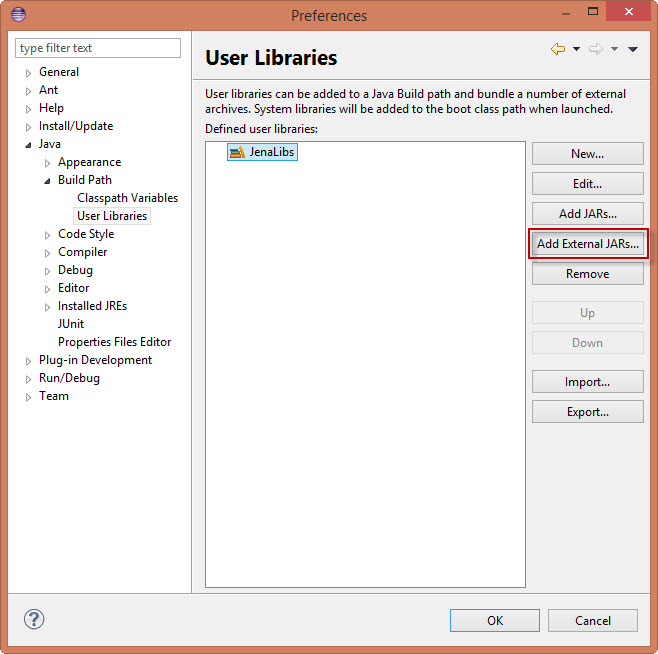Open the preferences view menu triangle
Viewport: 658px width, 654px height.
point(633,49)
